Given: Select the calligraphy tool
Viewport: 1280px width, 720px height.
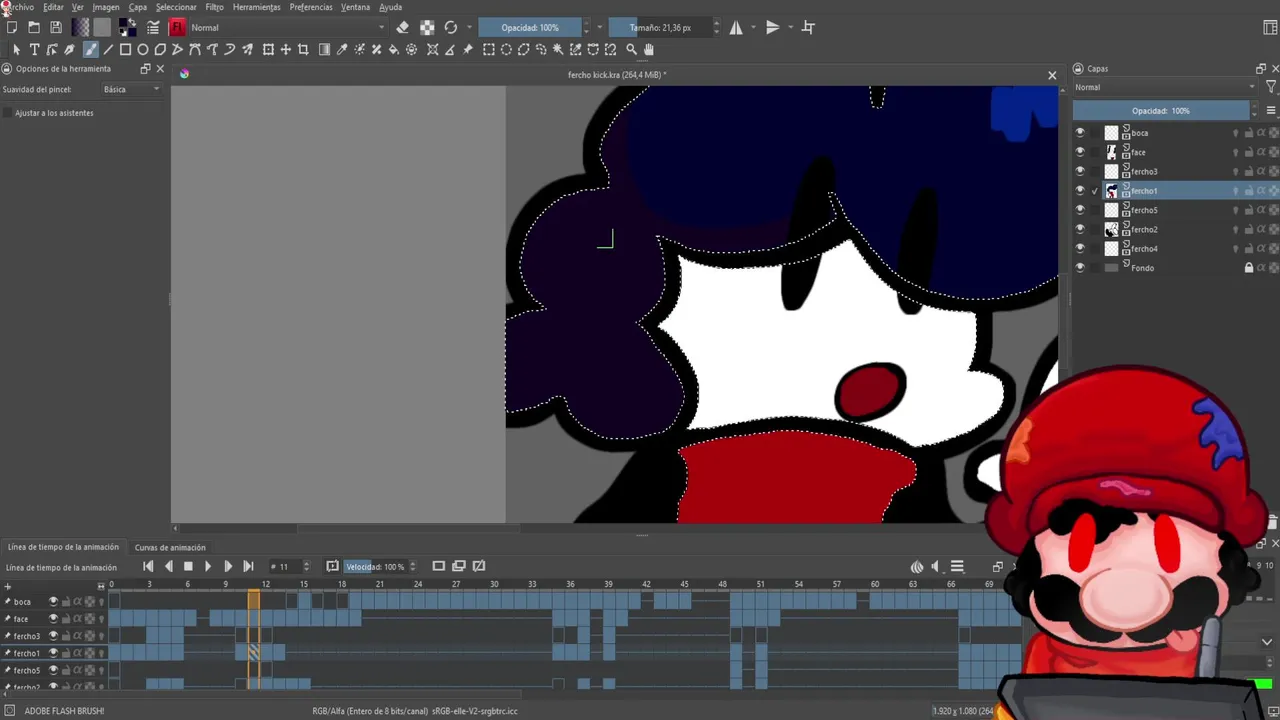Looking at the screenshot, I should pos(69,49).
